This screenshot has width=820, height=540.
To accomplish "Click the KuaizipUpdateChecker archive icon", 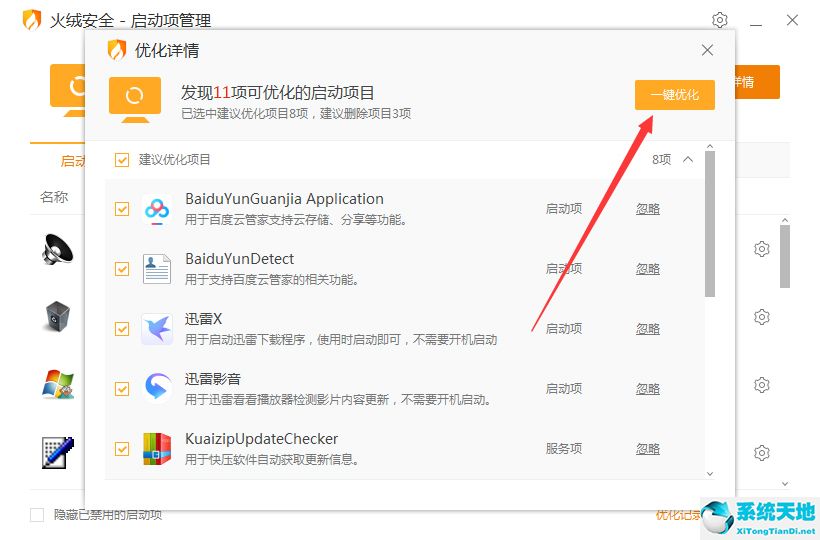I will (157, 449).
